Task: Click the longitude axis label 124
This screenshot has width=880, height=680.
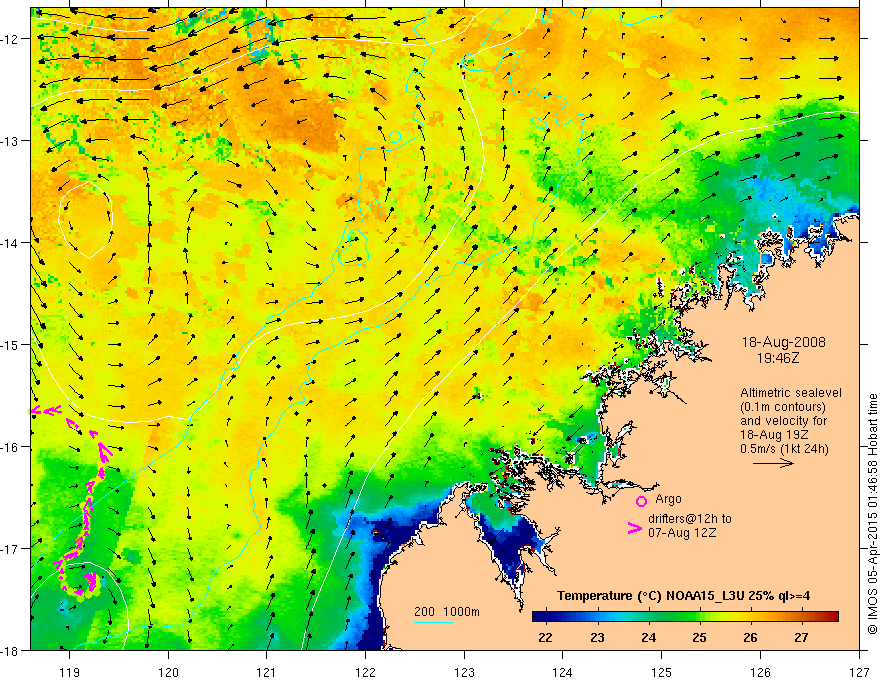Action: (563, 672)
